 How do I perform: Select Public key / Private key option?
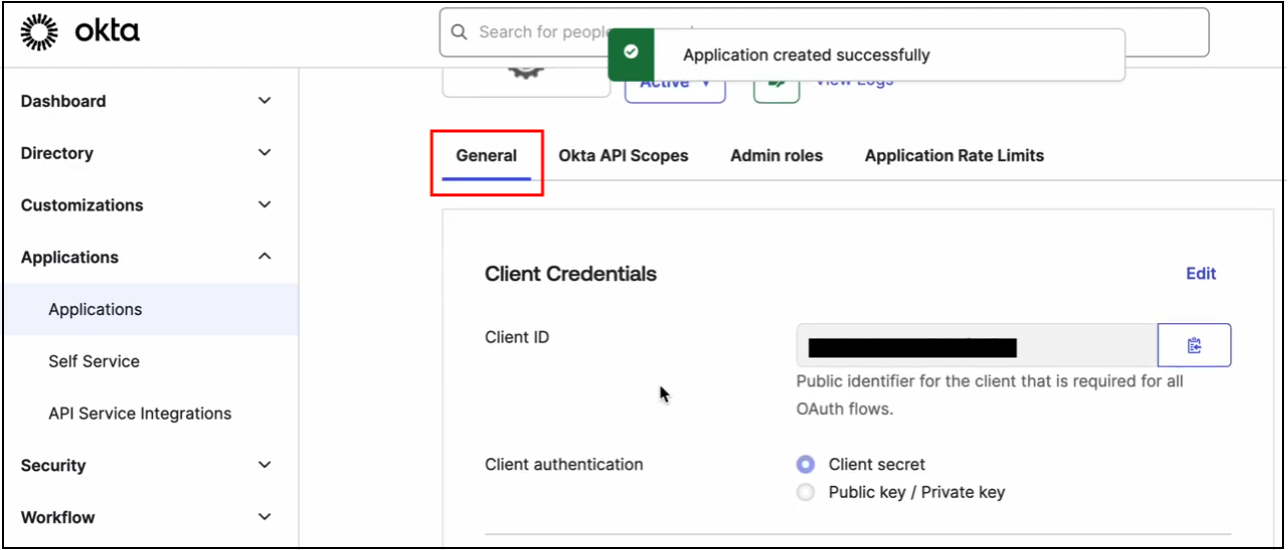coord(806,492)
